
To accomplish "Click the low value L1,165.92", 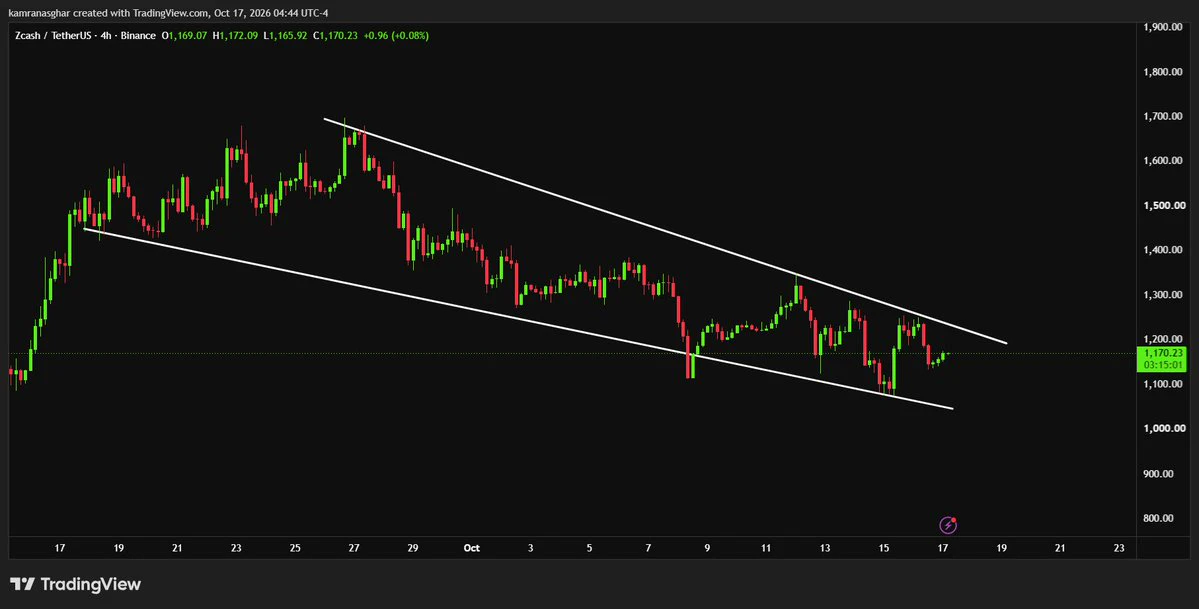I will tap(285, 35).
